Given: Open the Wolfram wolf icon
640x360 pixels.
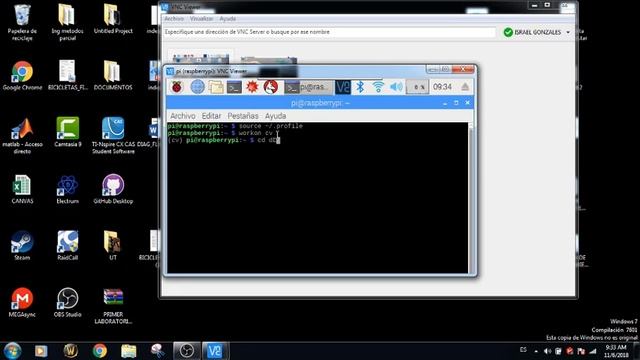Looking at the screenshot, I should [271, 87].
